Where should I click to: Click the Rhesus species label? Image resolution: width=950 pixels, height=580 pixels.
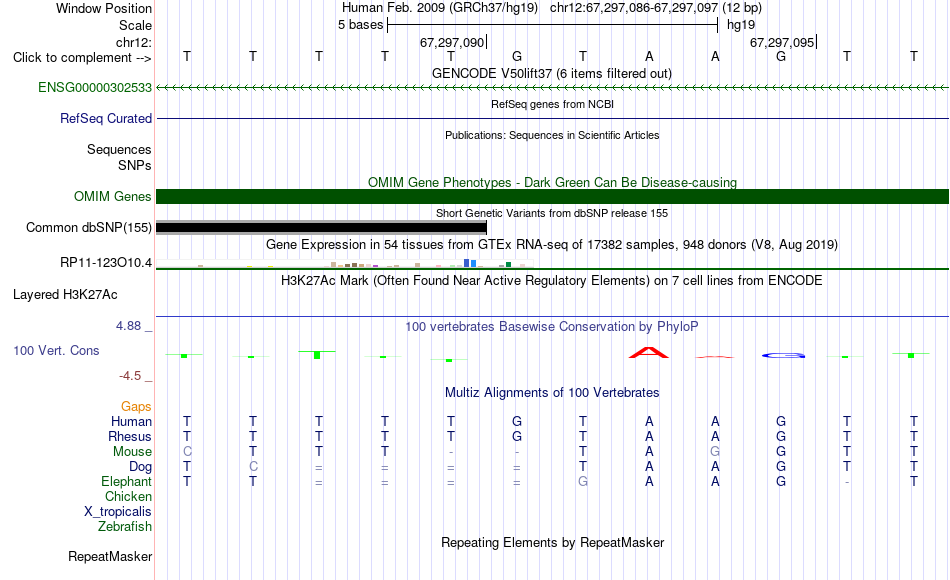130,436
